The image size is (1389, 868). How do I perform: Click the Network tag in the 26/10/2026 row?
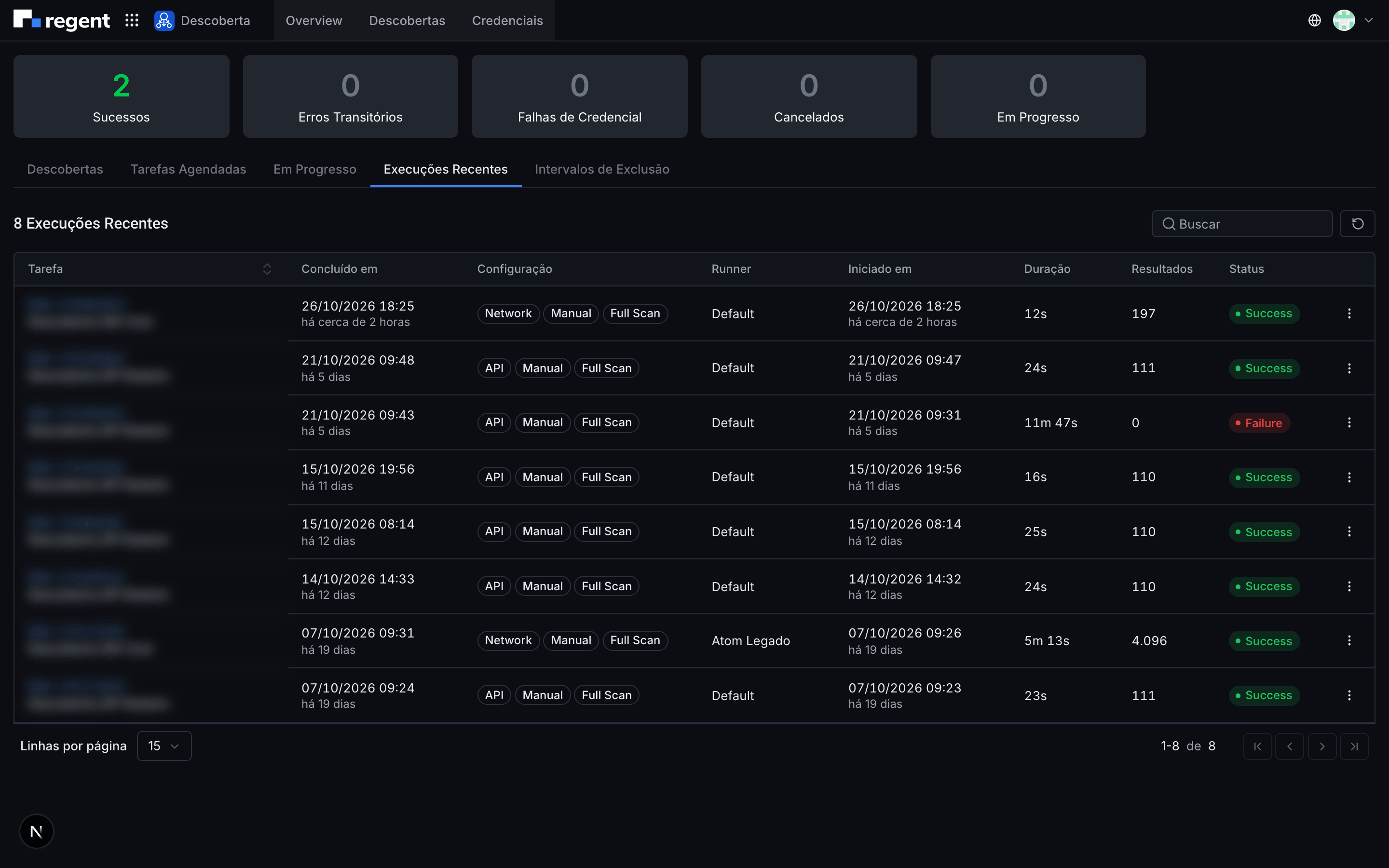(x=508, y=313)
